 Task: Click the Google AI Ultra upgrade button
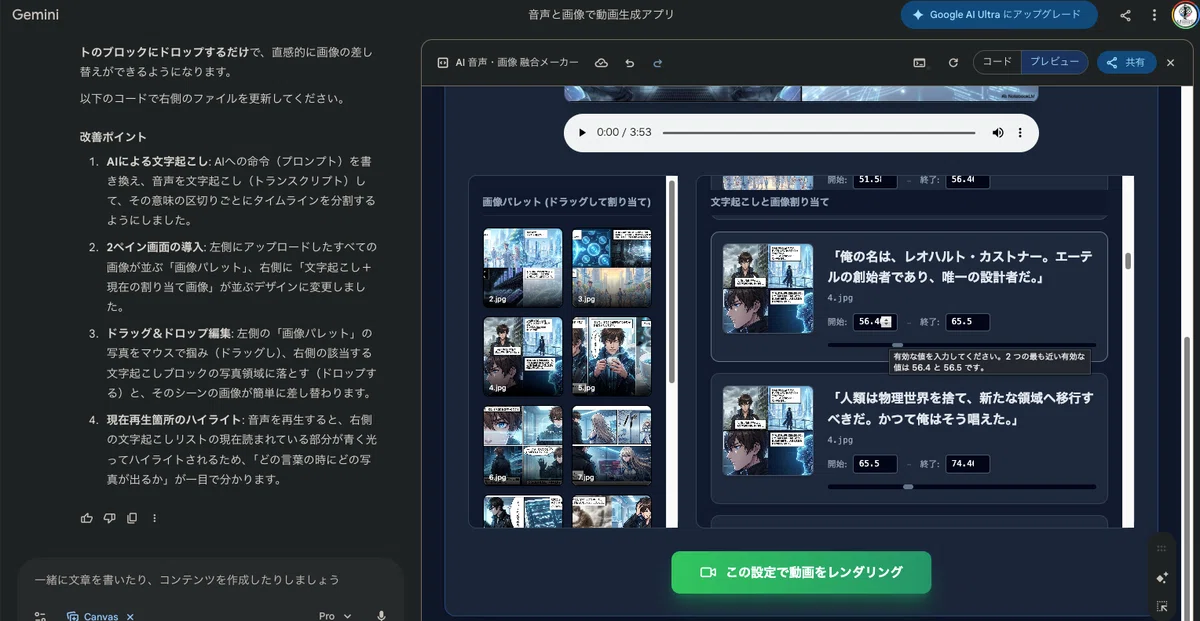coord(999,15)
